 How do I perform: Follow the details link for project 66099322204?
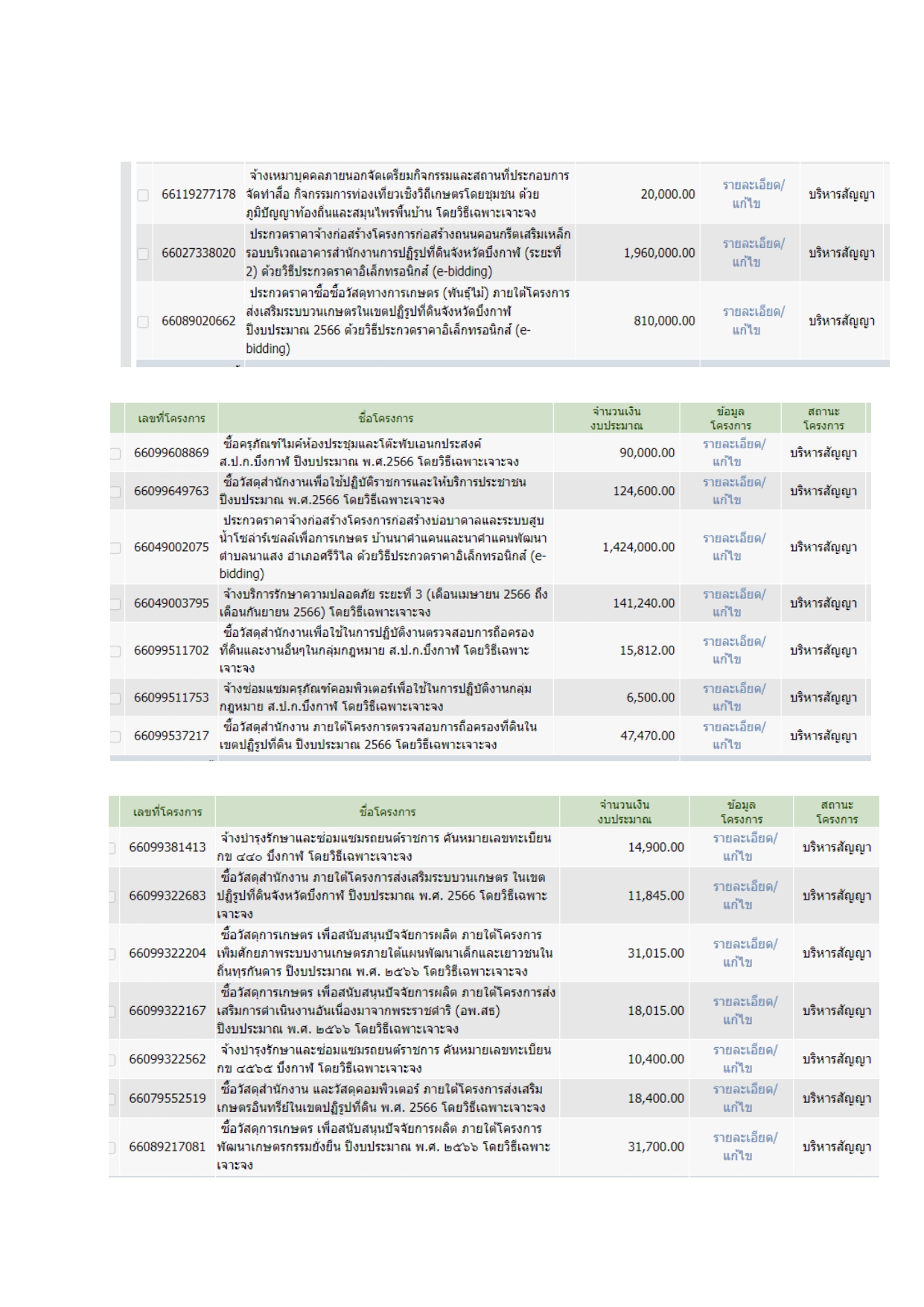tap(745, 953)
